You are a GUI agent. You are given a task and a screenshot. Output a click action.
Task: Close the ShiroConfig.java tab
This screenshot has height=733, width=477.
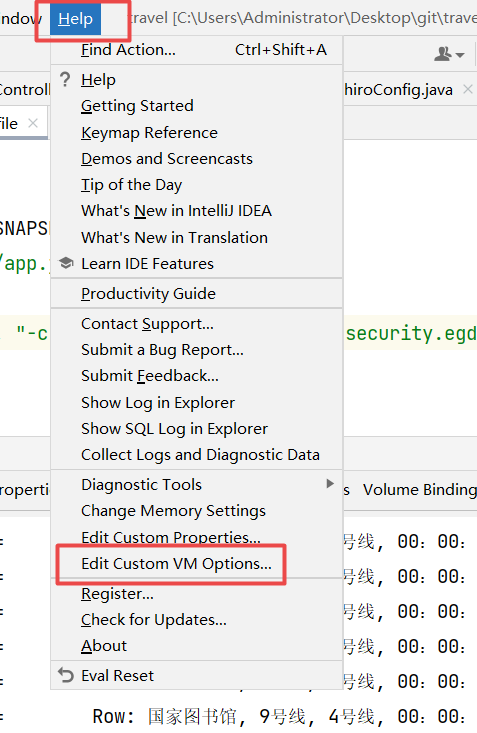pos(468,89)
